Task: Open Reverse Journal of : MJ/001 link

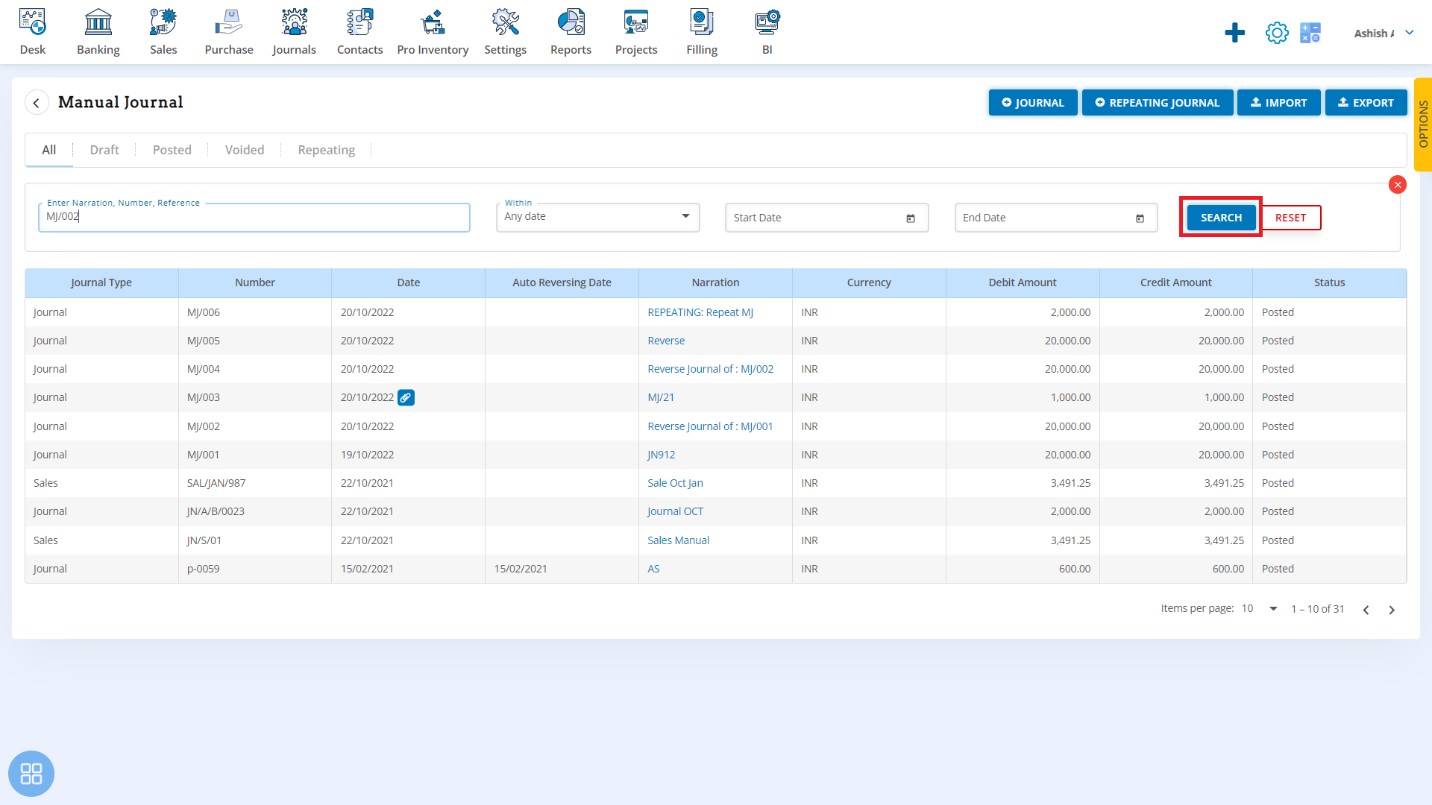Action: (711, 426)
